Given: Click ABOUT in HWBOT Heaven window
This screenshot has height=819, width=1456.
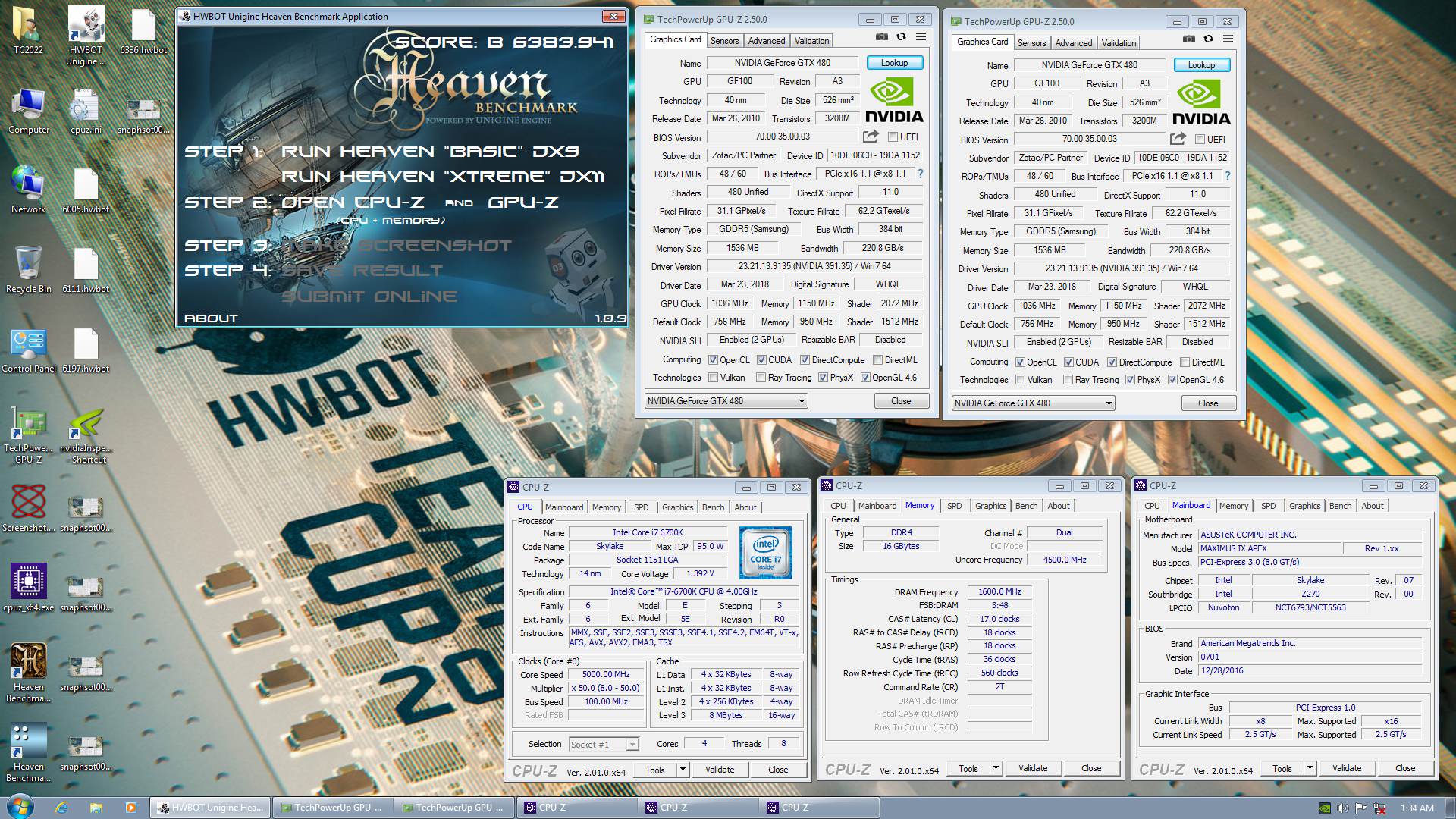Looking at the screenshot, I should tap(211, 318).
